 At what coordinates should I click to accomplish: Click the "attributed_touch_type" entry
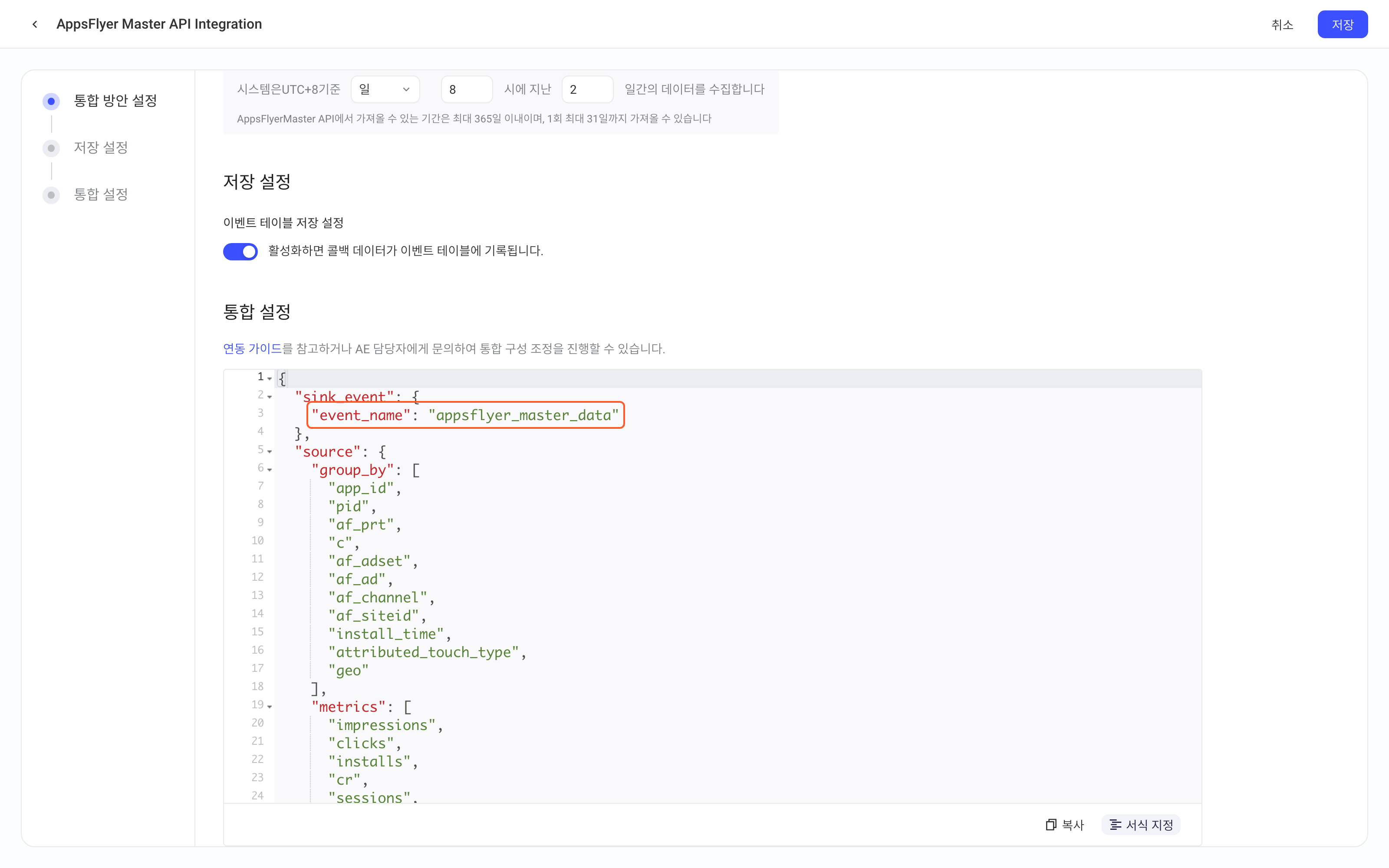tap(423, 652)
